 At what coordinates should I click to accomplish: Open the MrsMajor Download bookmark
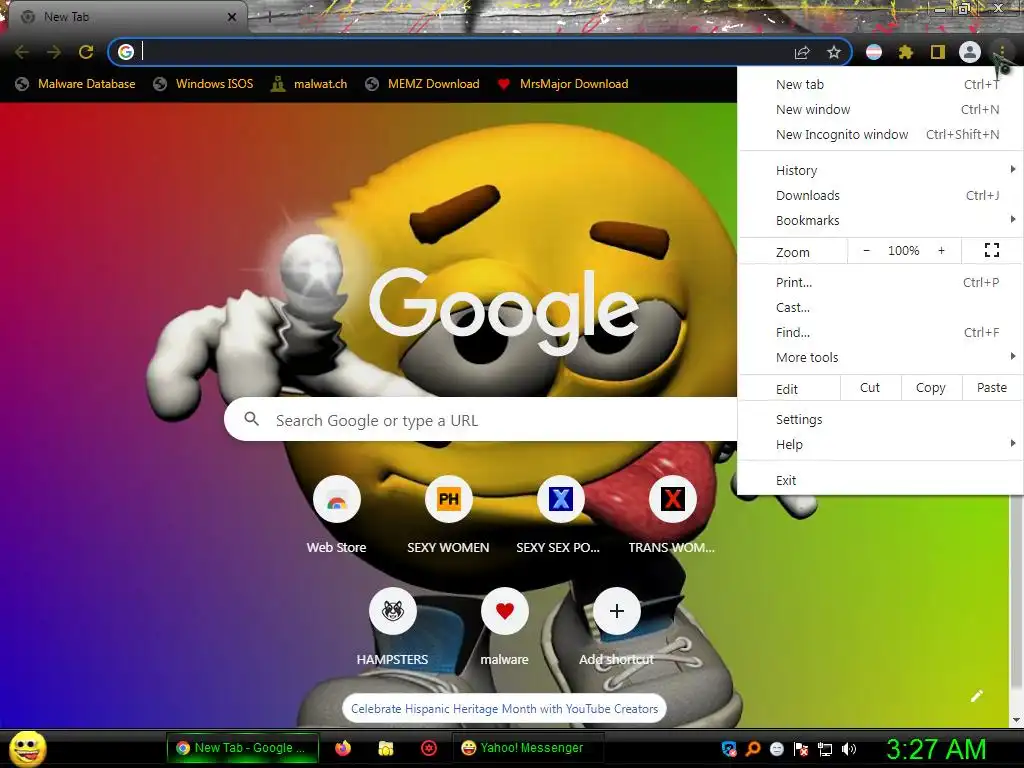click(563, 84)
